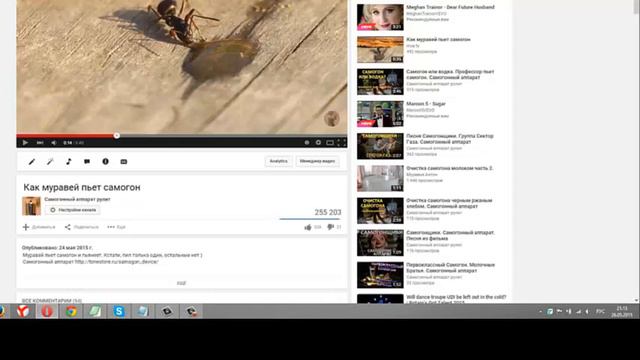Image resolution: width=640 pixels, height=360 pixels.
Task: Click the Поделиться share button
Action: click(x=82, y=227)
